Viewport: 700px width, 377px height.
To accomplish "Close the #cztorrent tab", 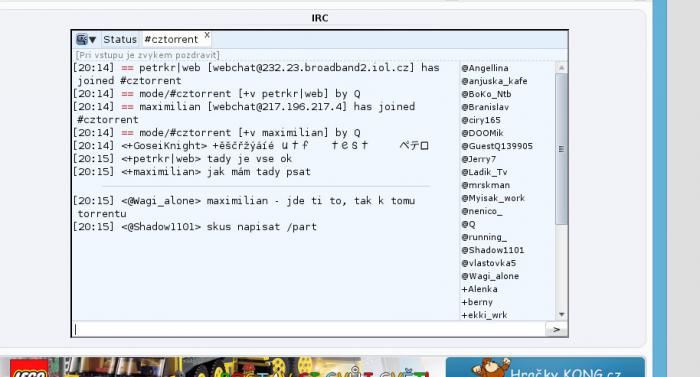I will coord(207,35).
